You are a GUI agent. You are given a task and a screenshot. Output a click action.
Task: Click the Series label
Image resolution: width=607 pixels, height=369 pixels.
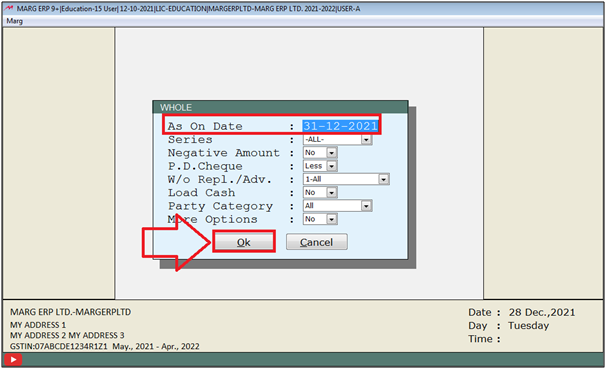pyautogui.click(x=190, y=139)
